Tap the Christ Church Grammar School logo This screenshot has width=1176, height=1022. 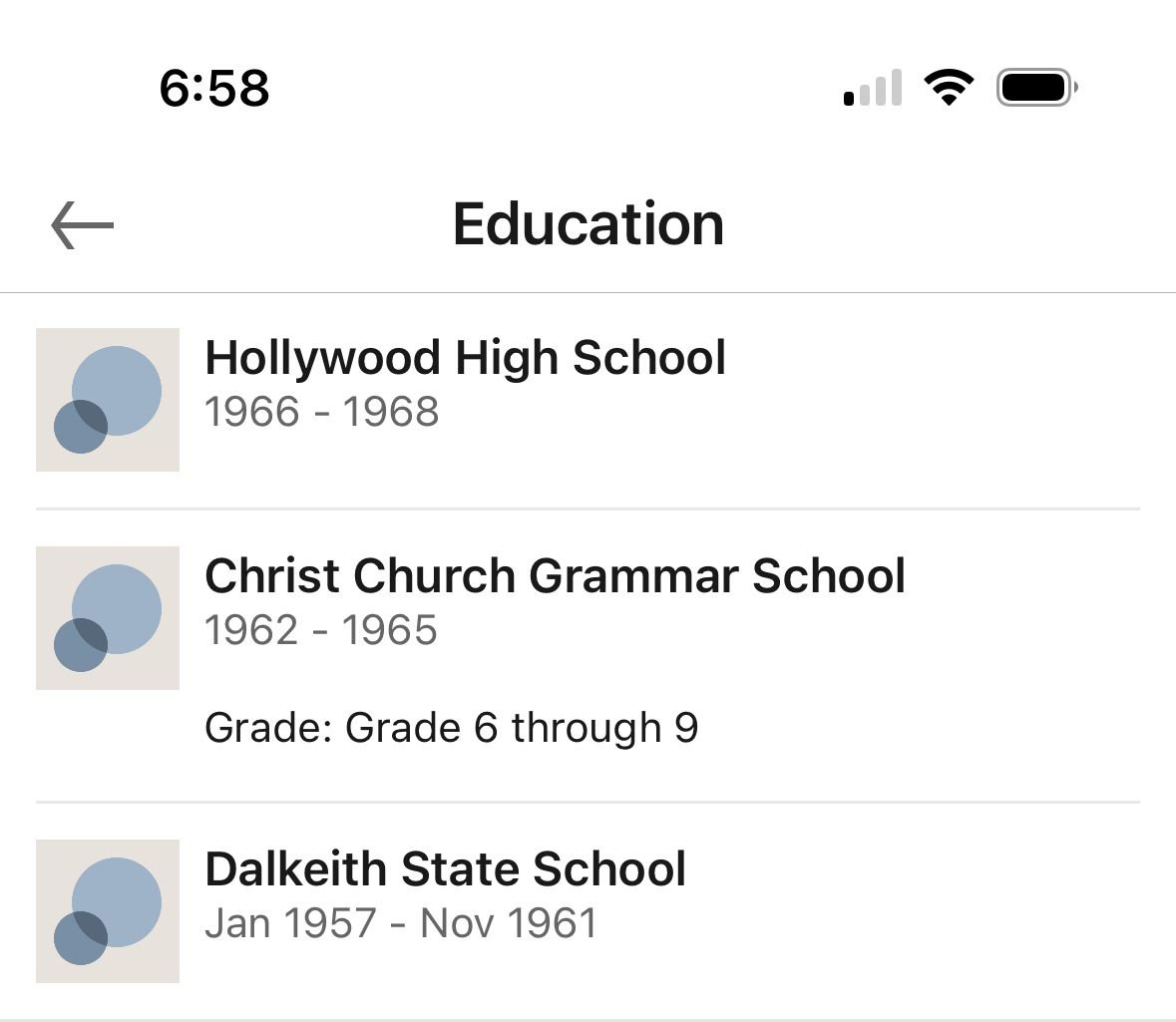click(x=108, y=617)
